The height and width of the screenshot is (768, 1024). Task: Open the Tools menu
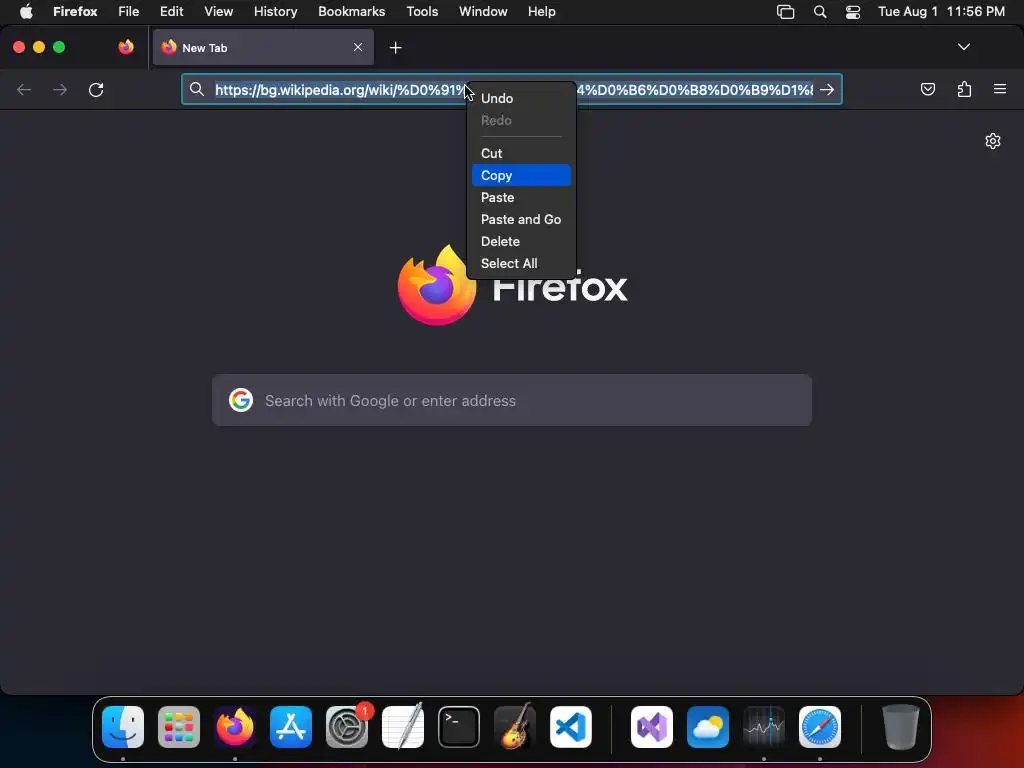tap(422, 12)
